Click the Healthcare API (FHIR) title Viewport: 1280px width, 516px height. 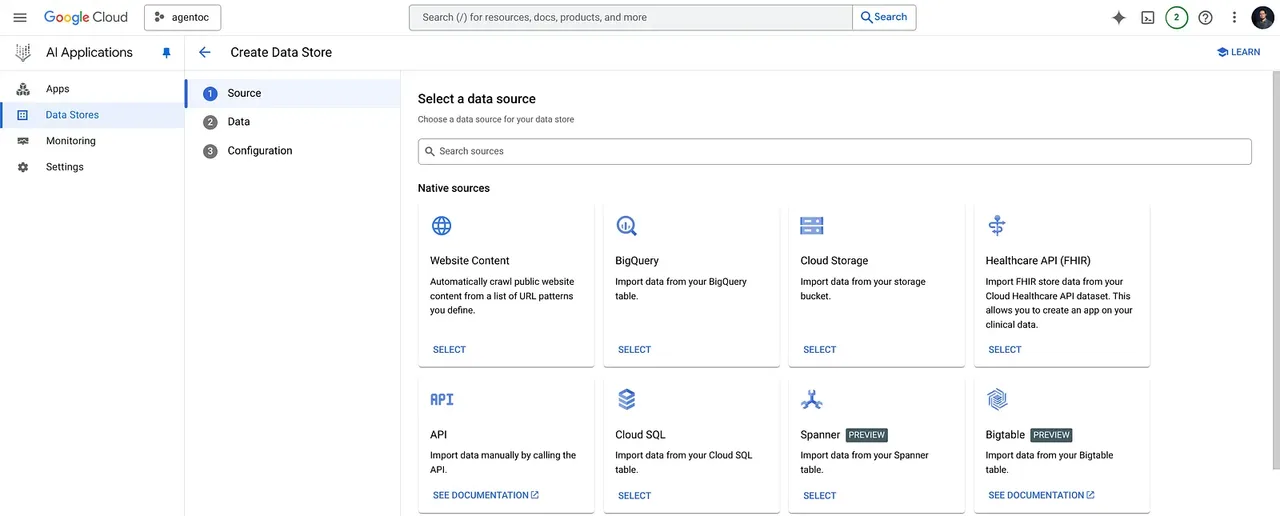click(1038, 261)
